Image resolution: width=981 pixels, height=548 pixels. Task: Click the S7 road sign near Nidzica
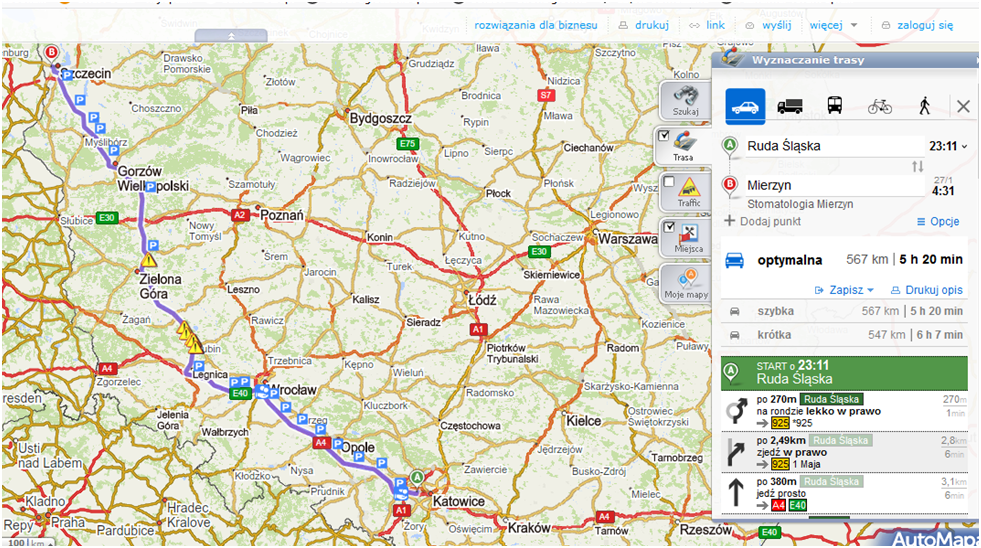click(546, 95)
